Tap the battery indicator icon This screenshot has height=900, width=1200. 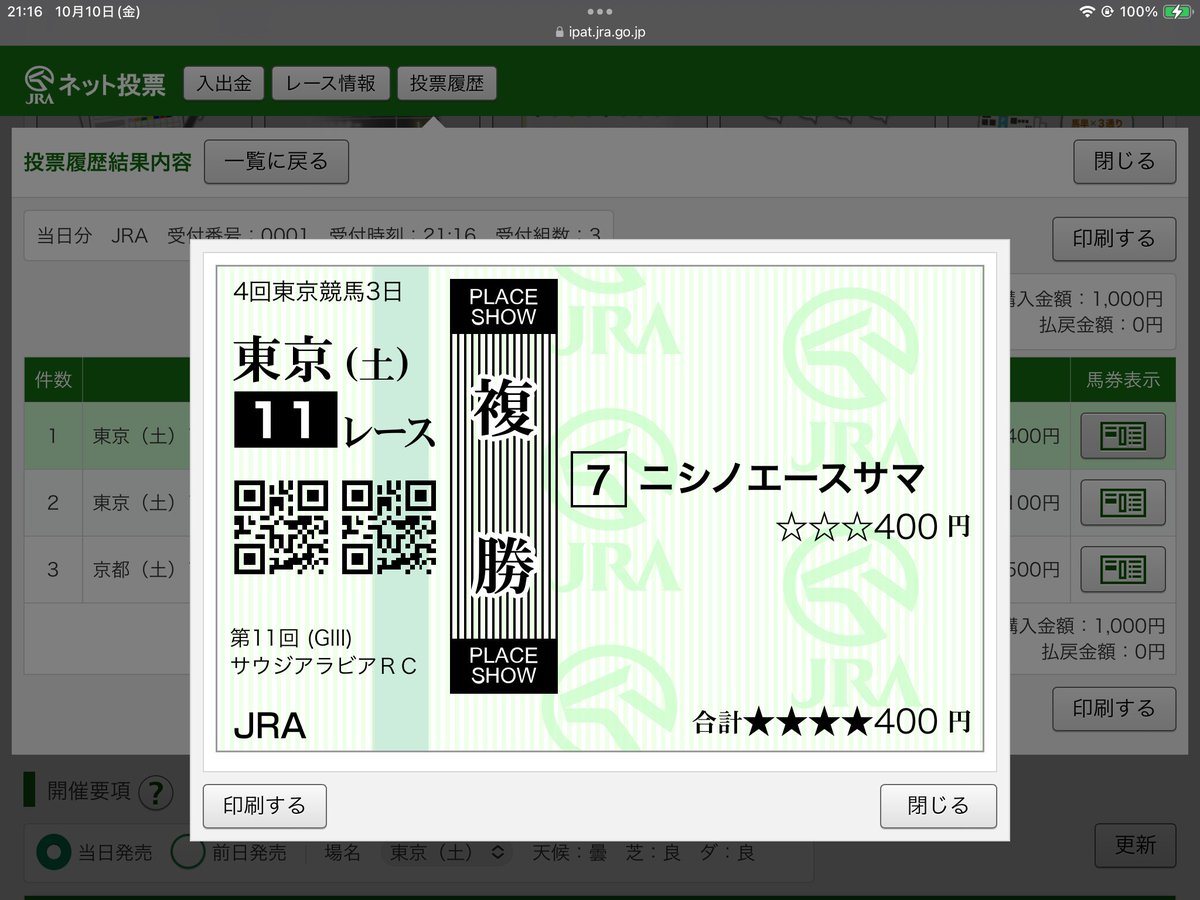tap(1177, 11)
